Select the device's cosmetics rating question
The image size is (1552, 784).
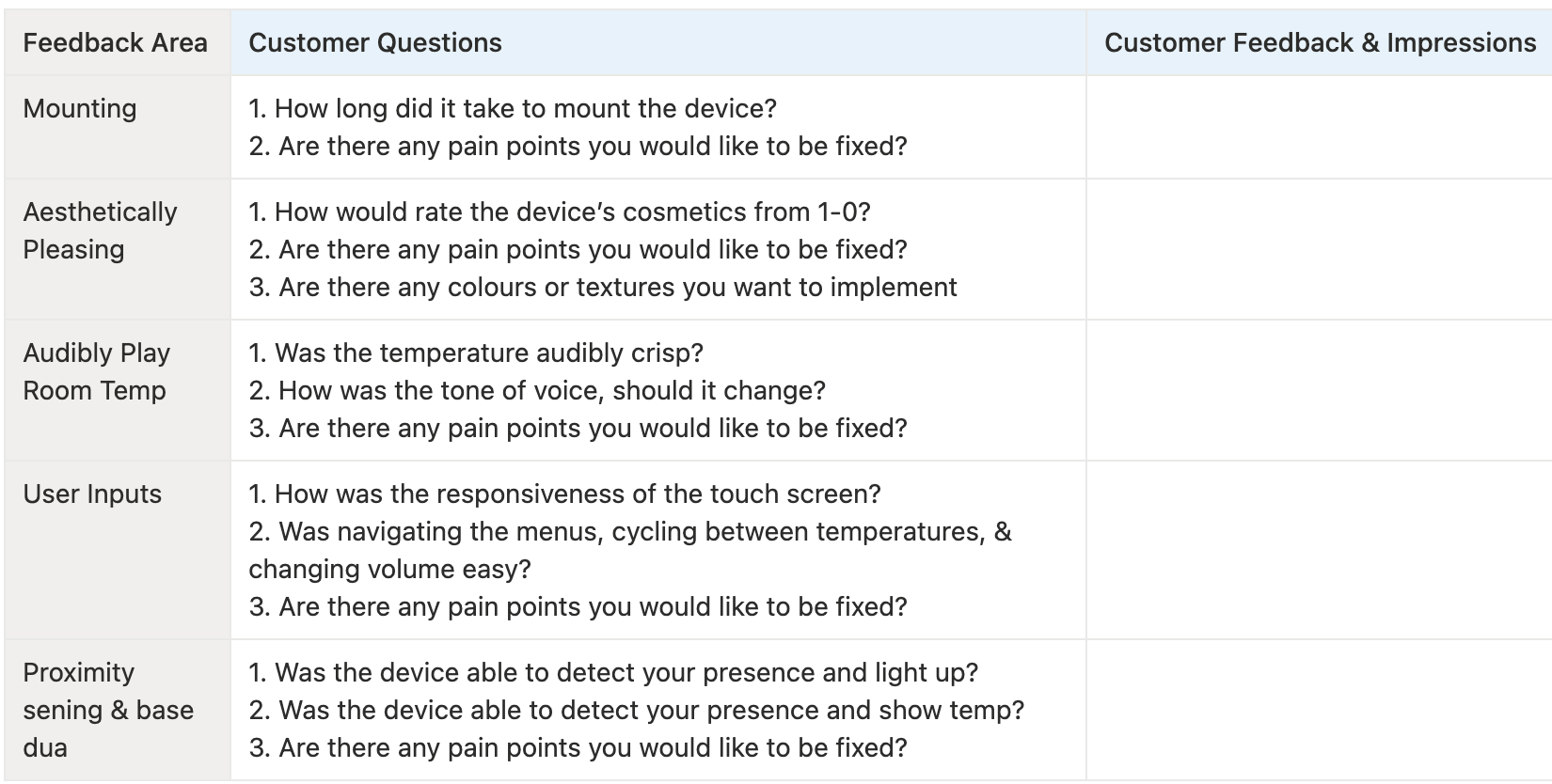point(560,212)
